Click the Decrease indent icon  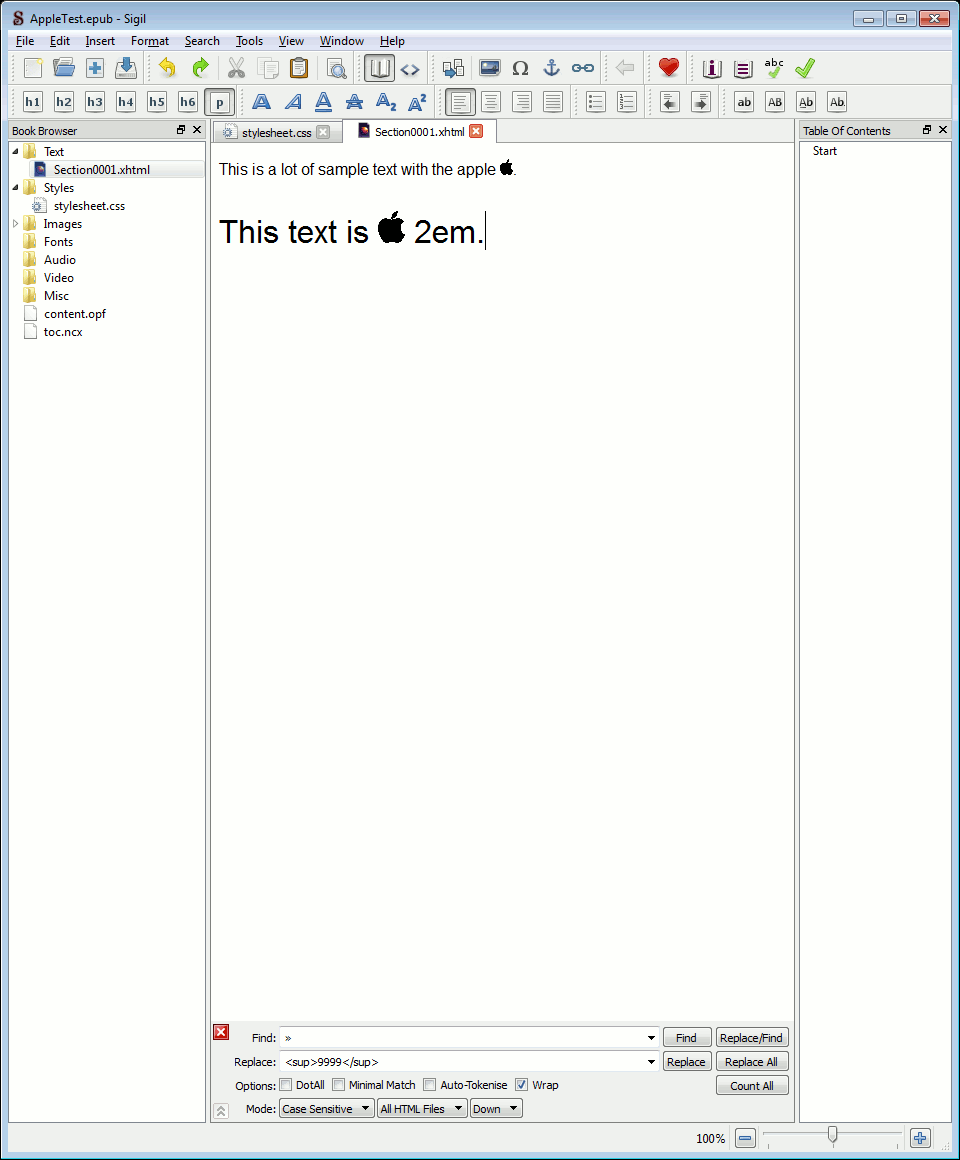click(670, 102)
